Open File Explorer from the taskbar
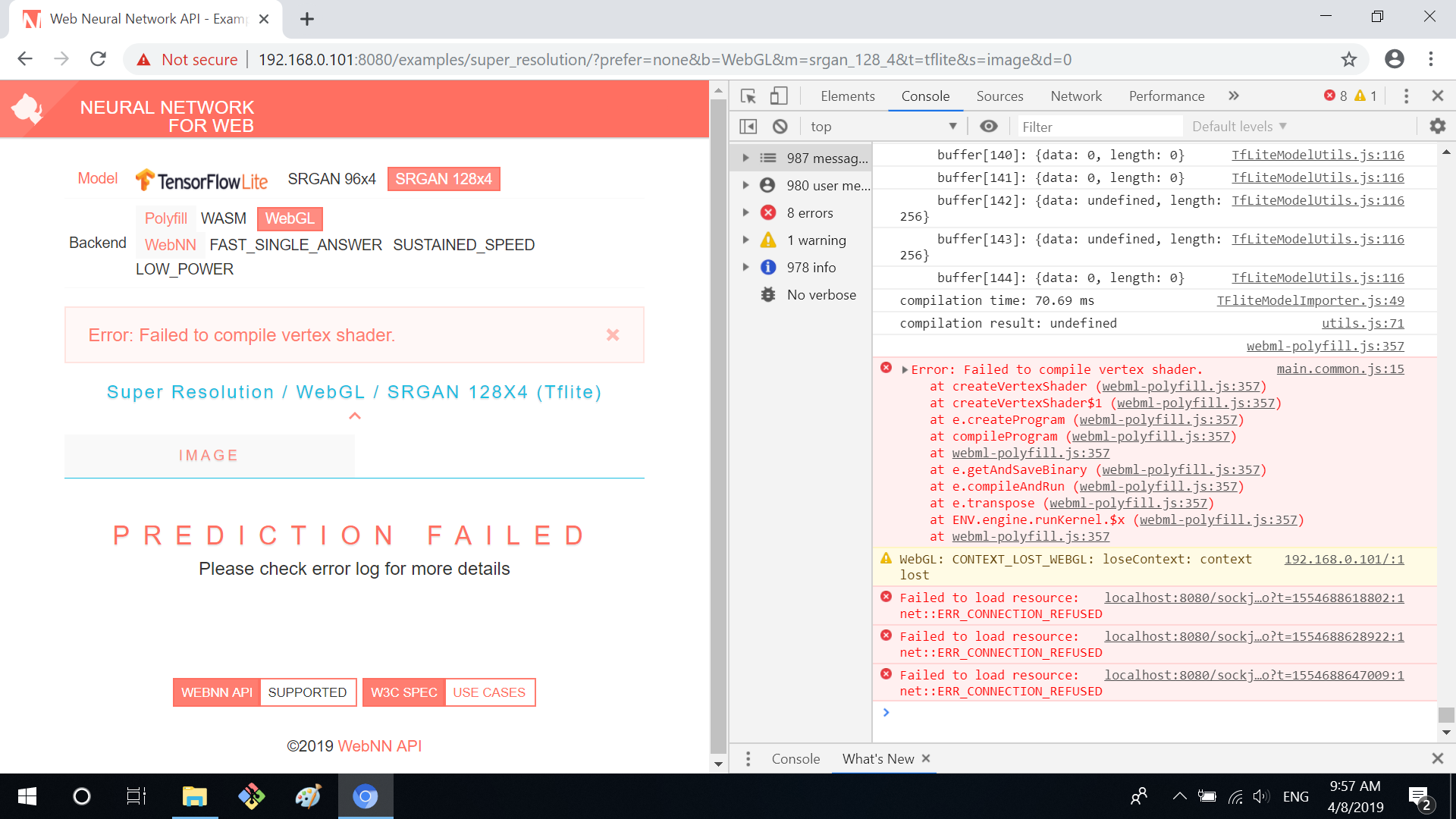This screenshot has height=819, width=1456. (195, 796)
